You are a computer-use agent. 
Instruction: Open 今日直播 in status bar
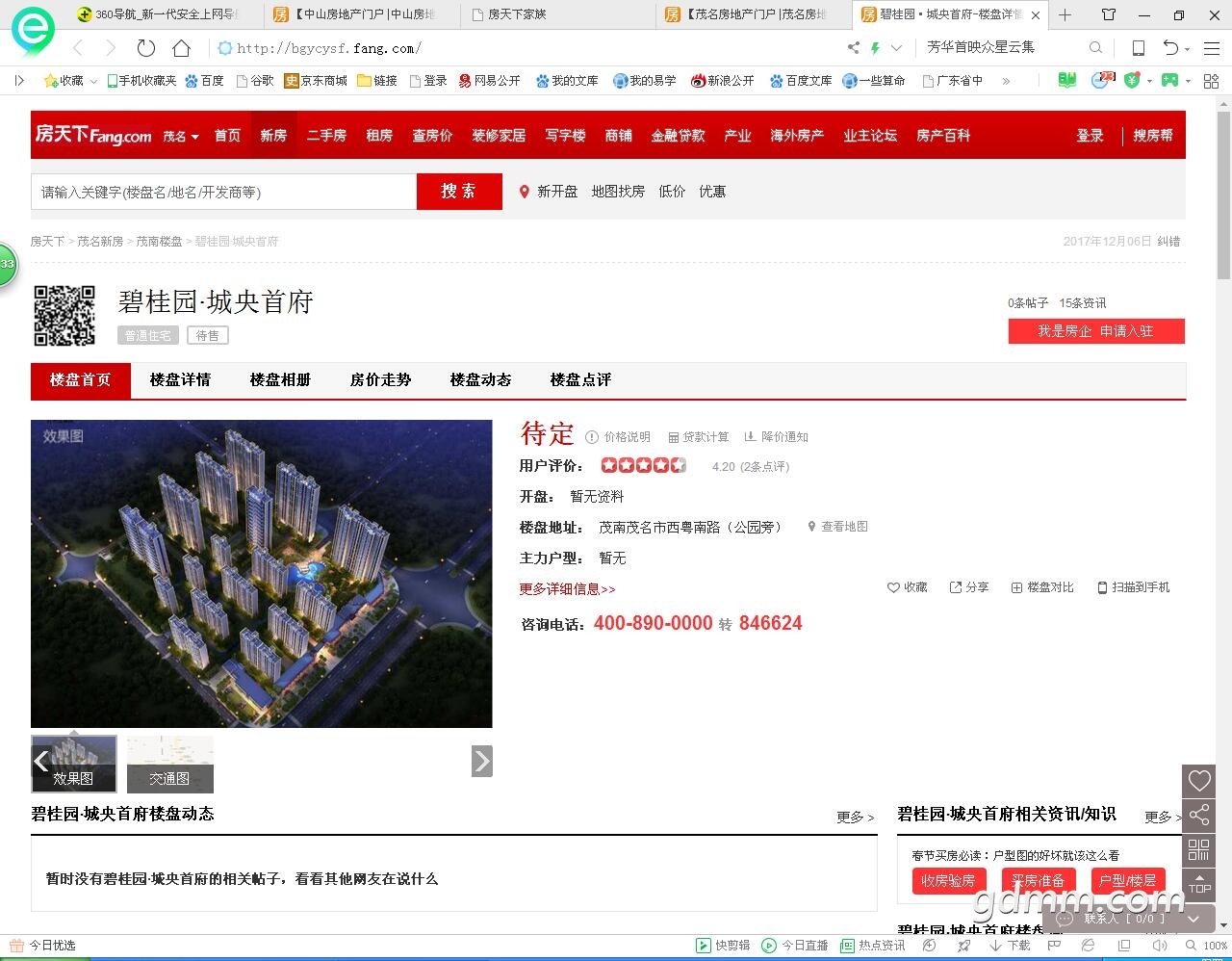pyautogui.click(x=795, y=946)
